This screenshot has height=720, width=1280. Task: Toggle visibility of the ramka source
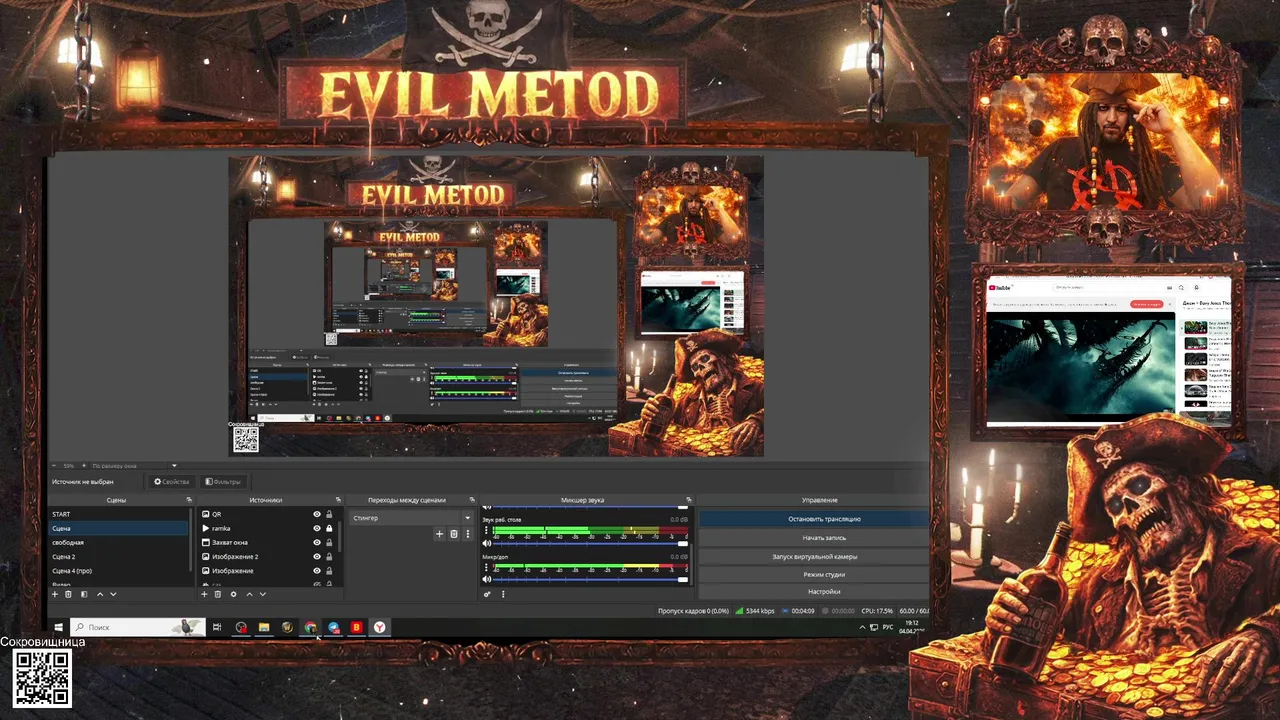[x=317, y=528]
